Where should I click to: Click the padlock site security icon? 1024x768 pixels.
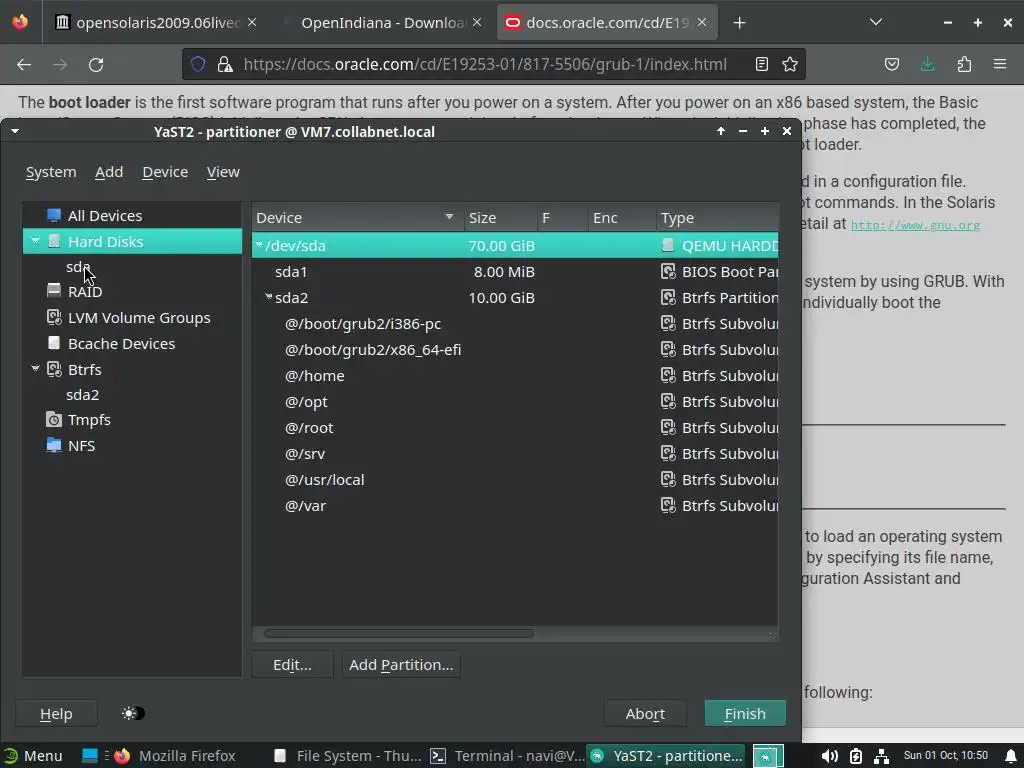click(x=225, y=64)
